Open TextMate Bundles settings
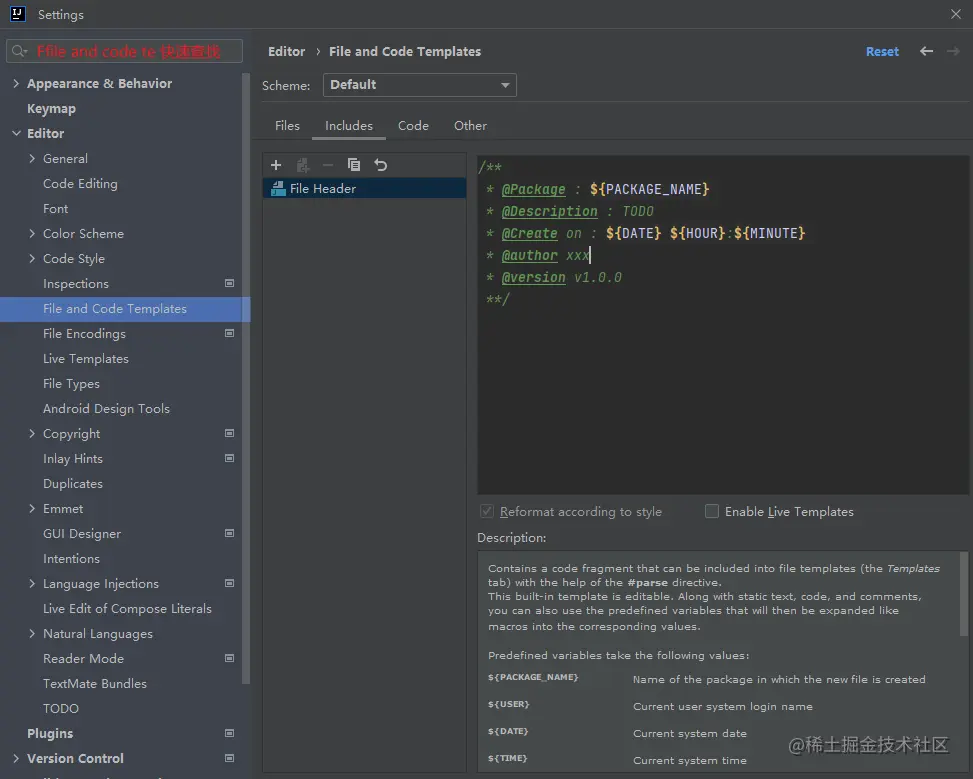973x779 pixels. 95,683
